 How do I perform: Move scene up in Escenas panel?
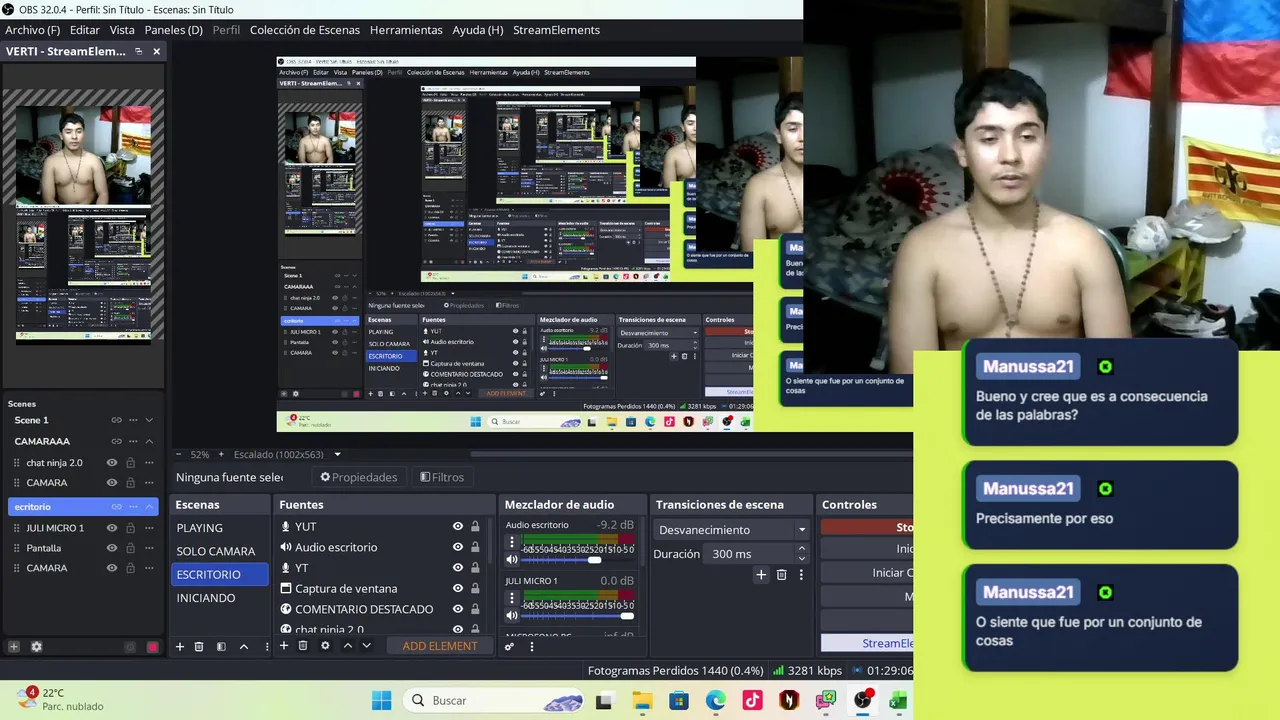(243, 647)
